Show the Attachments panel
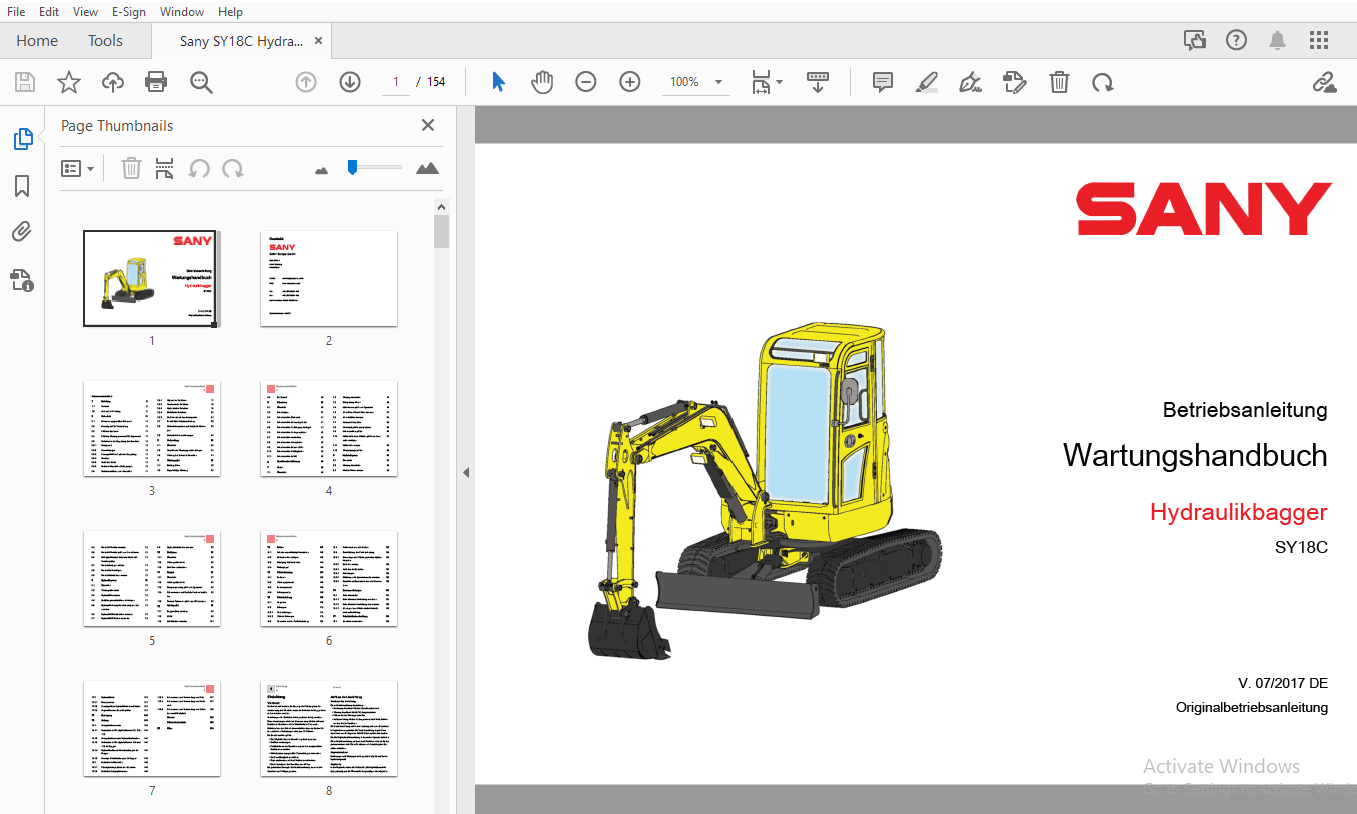 click(x=22, y=232)
